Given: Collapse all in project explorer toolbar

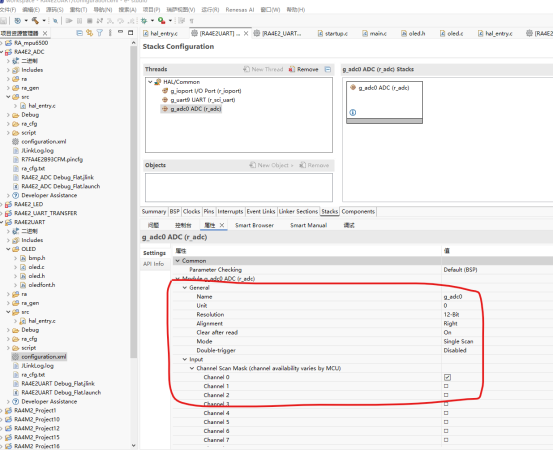Looking at the screenshot, I should pyautogui.click(x=79, y=33).
